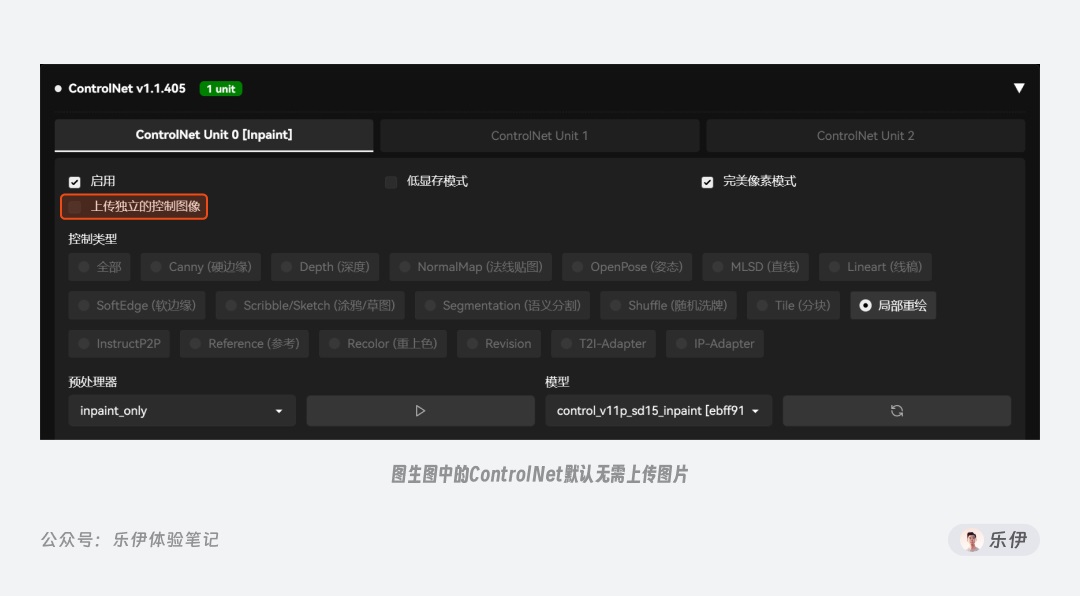
Task: Open the 预处理器 dropdown
Action: (180, 410)
